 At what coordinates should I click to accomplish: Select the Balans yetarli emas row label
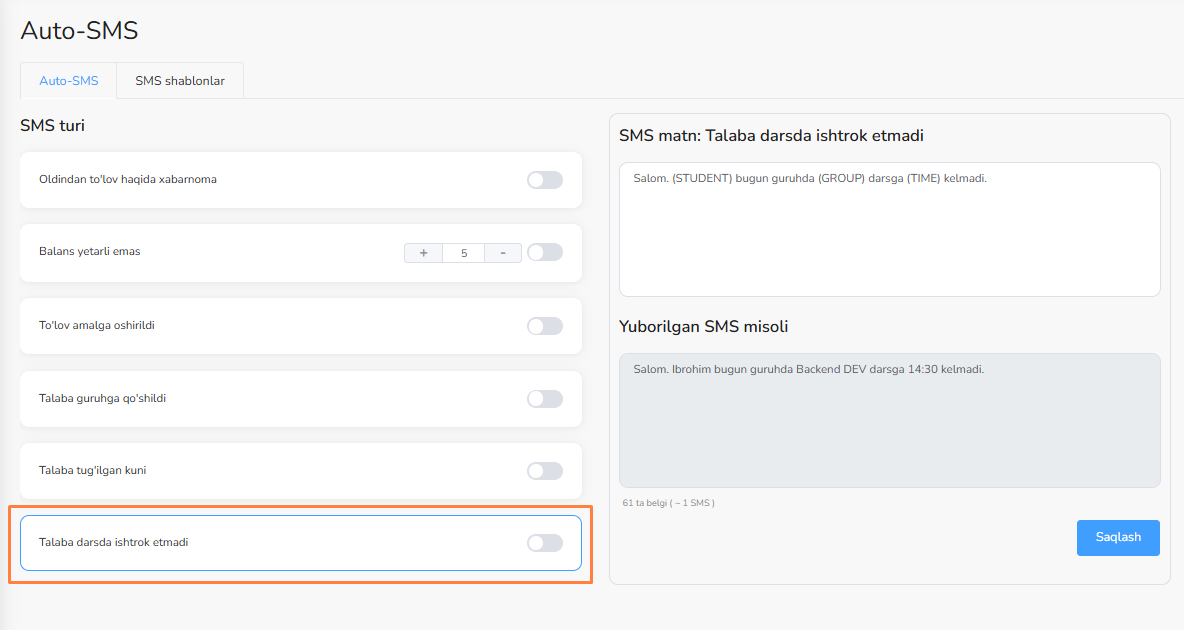(90, 252)
